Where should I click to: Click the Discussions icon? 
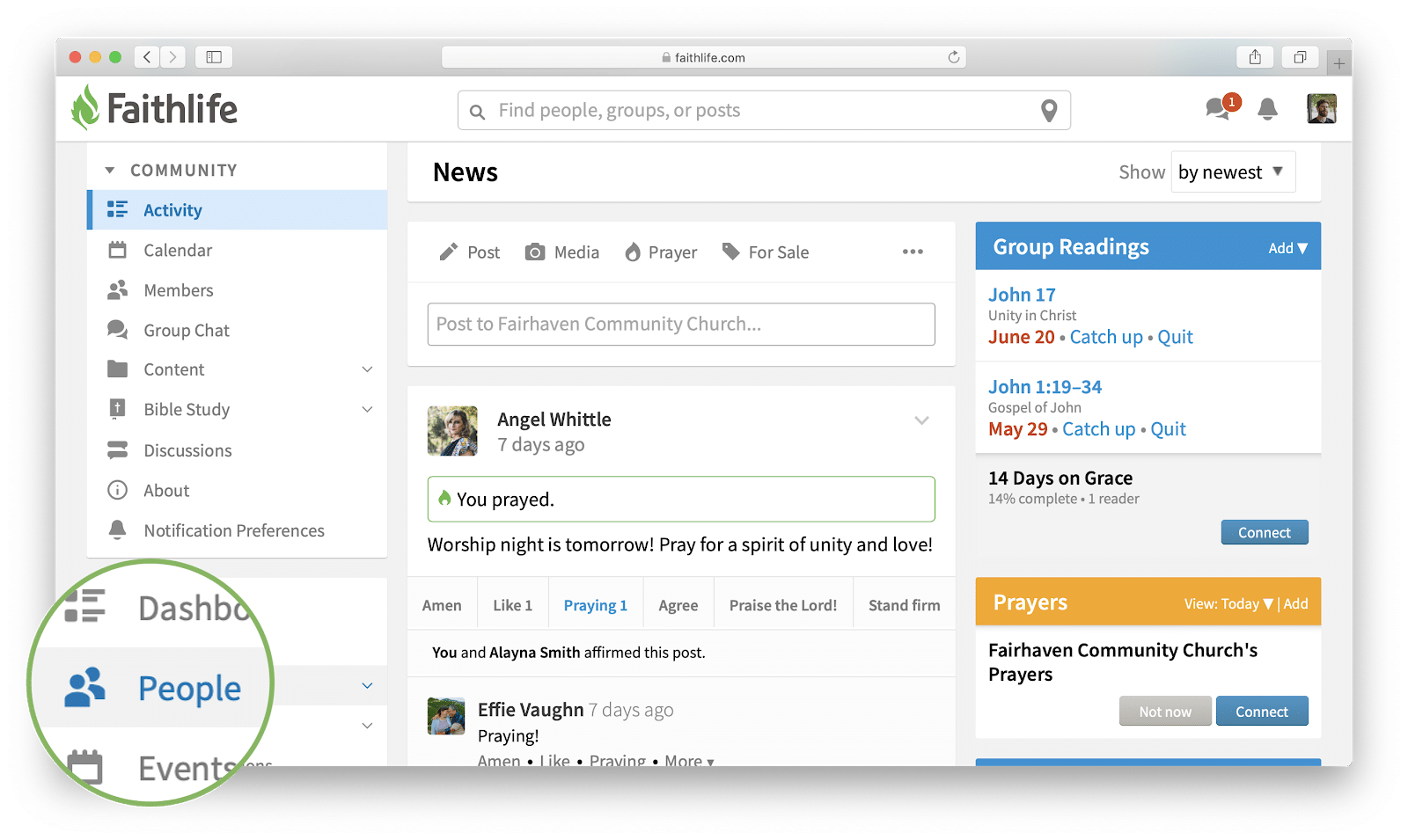click(117, 450)
